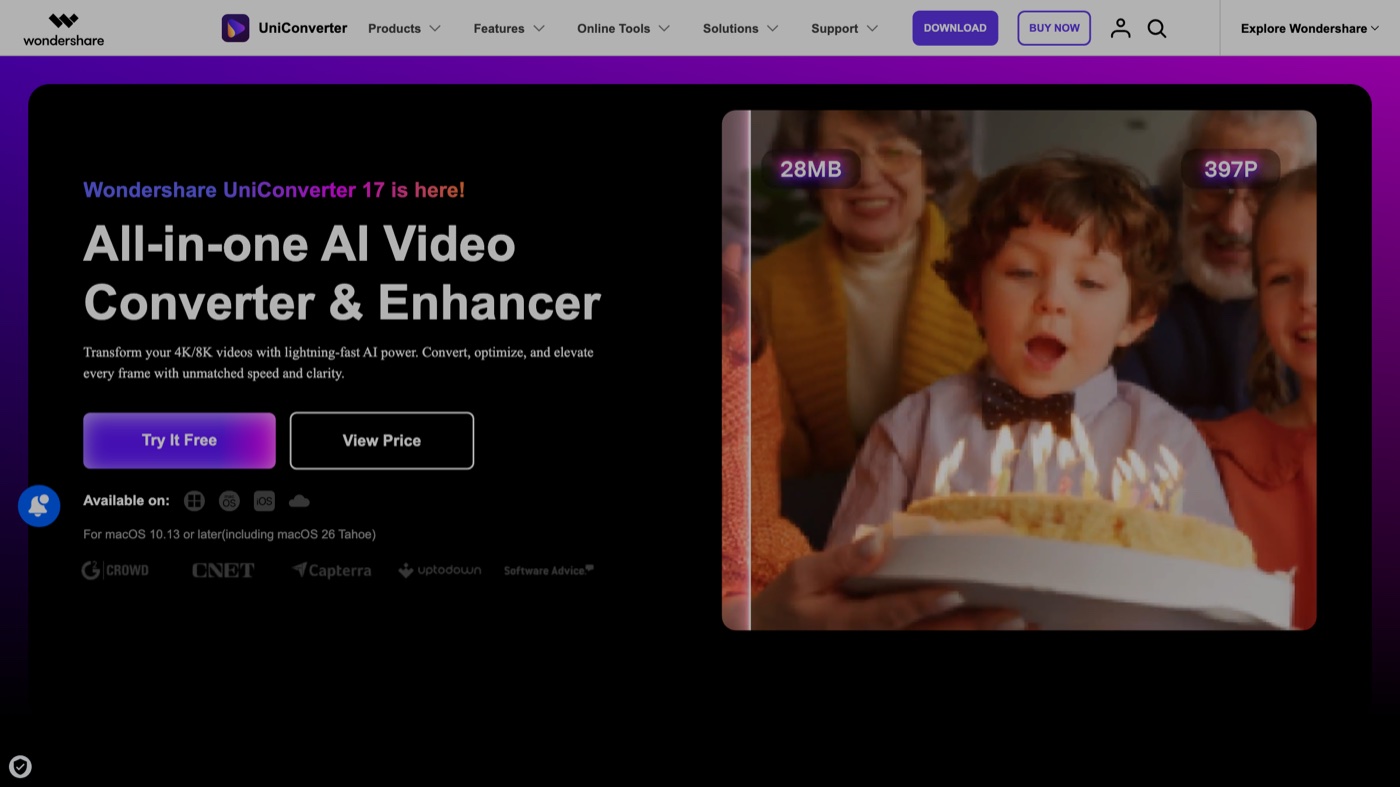Open the Solutions menu item
1400x787 pixels.
(730, 28)
